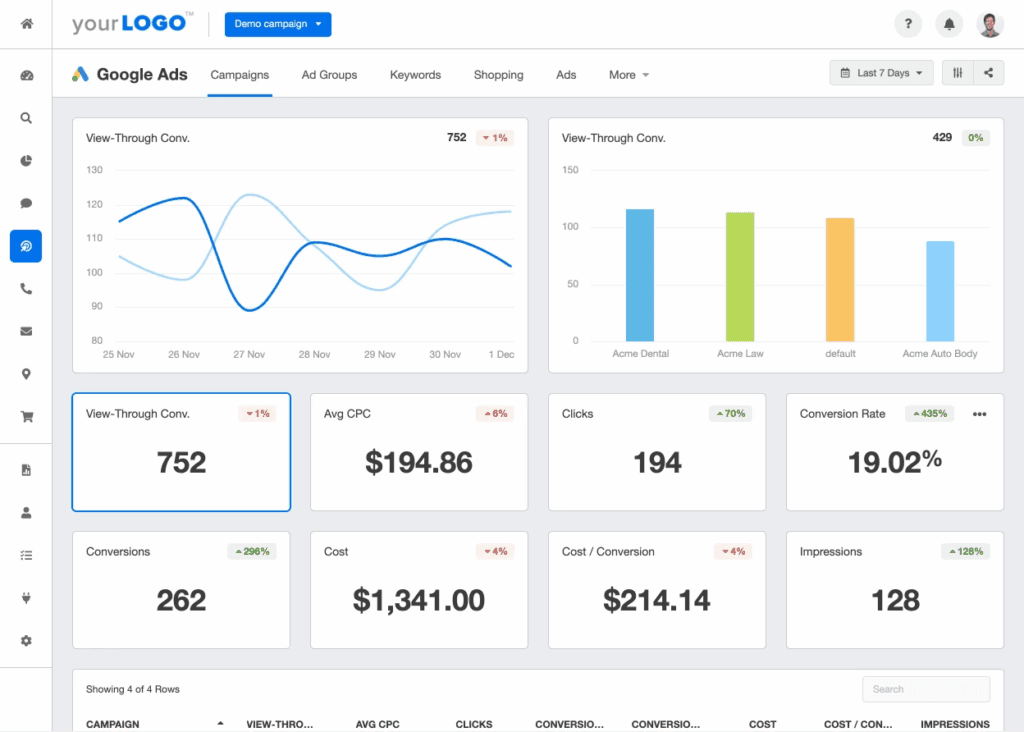This screenshot has width=1024, height=732.
Task: Open the email sidebar icon
Action: pyautogui.click(x=25, y=331)
